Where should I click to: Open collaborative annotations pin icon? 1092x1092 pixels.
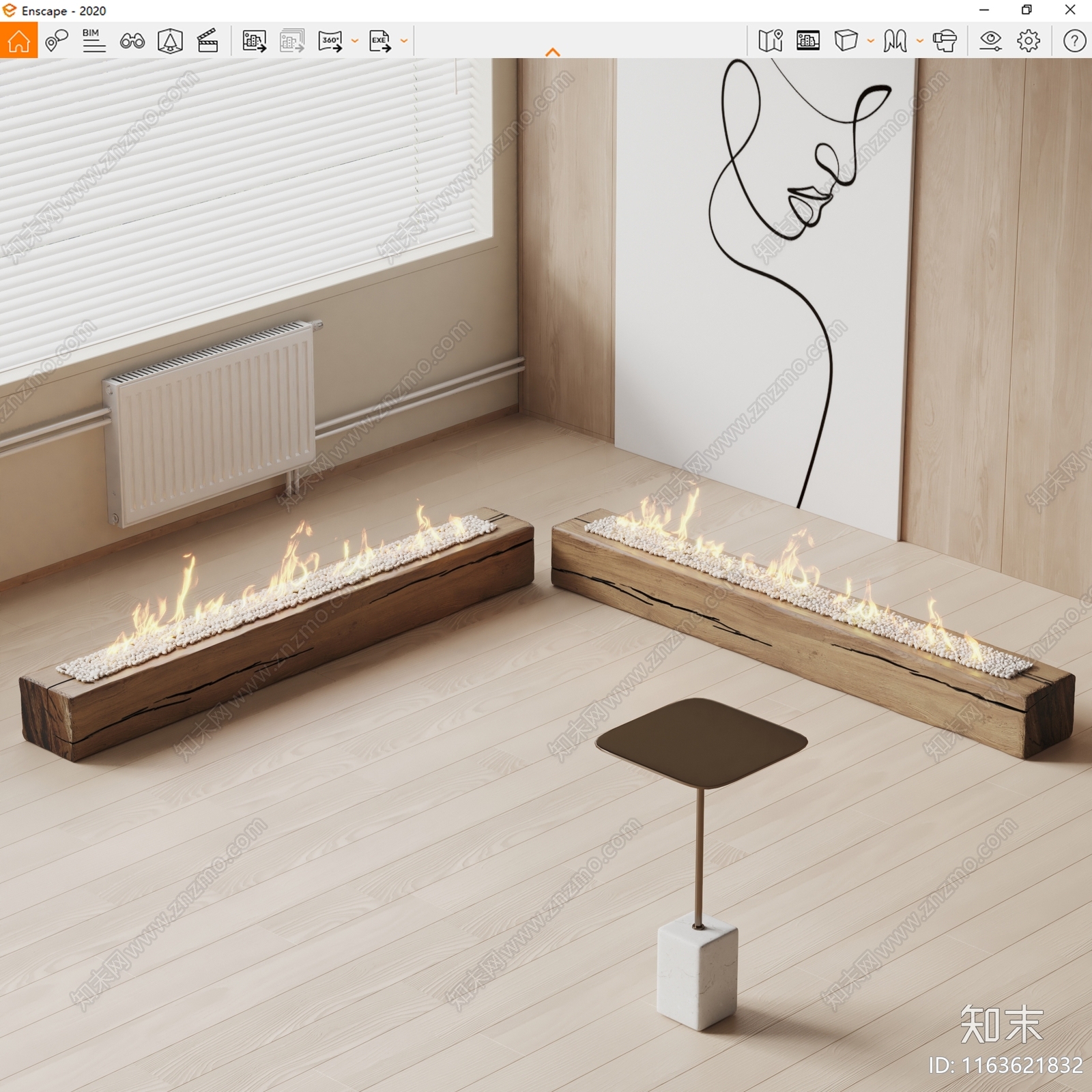coord(57,41)
